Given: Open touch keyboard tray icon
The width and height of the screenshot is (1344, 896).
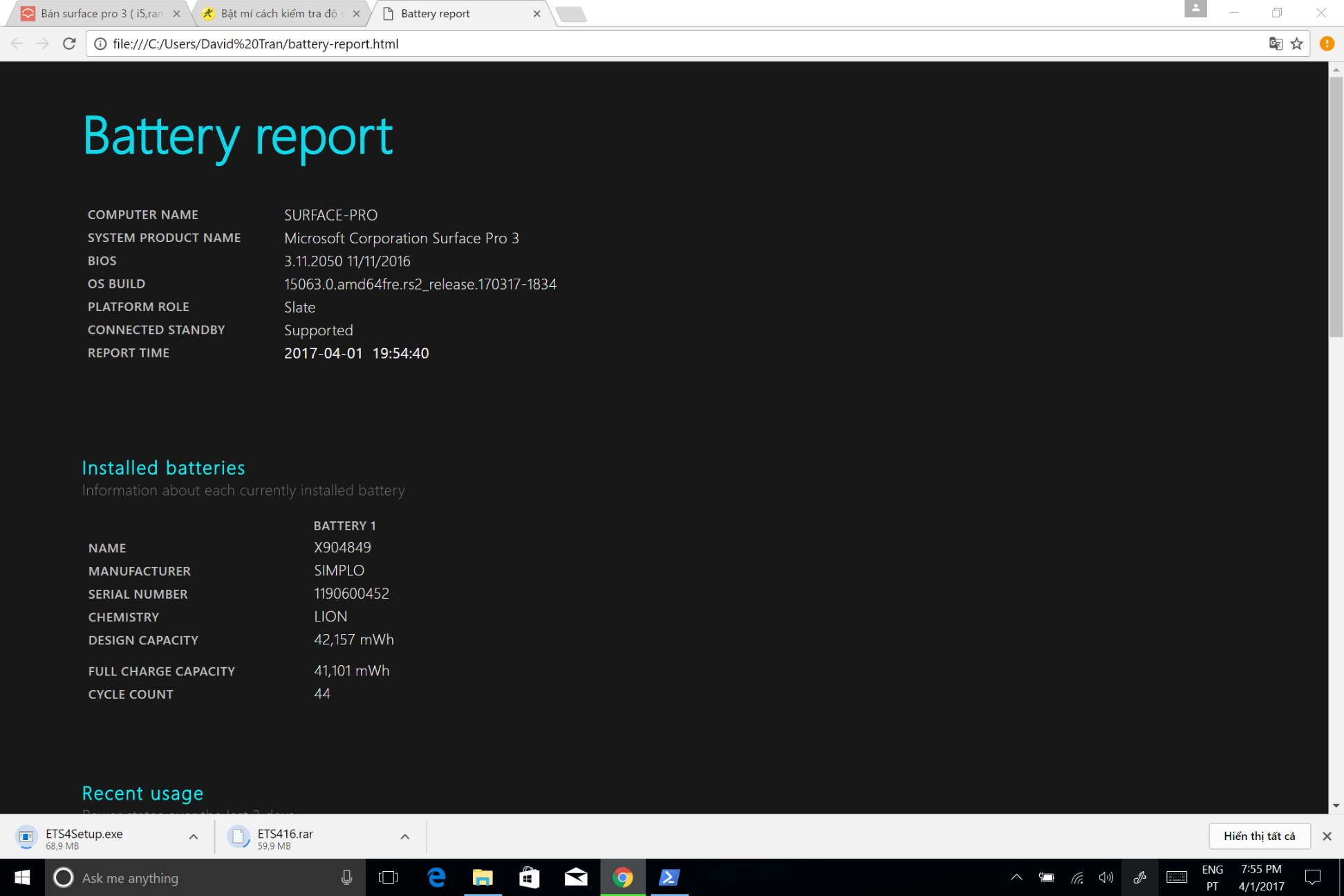Looking at the screenshot, I should coord(1177,877).
